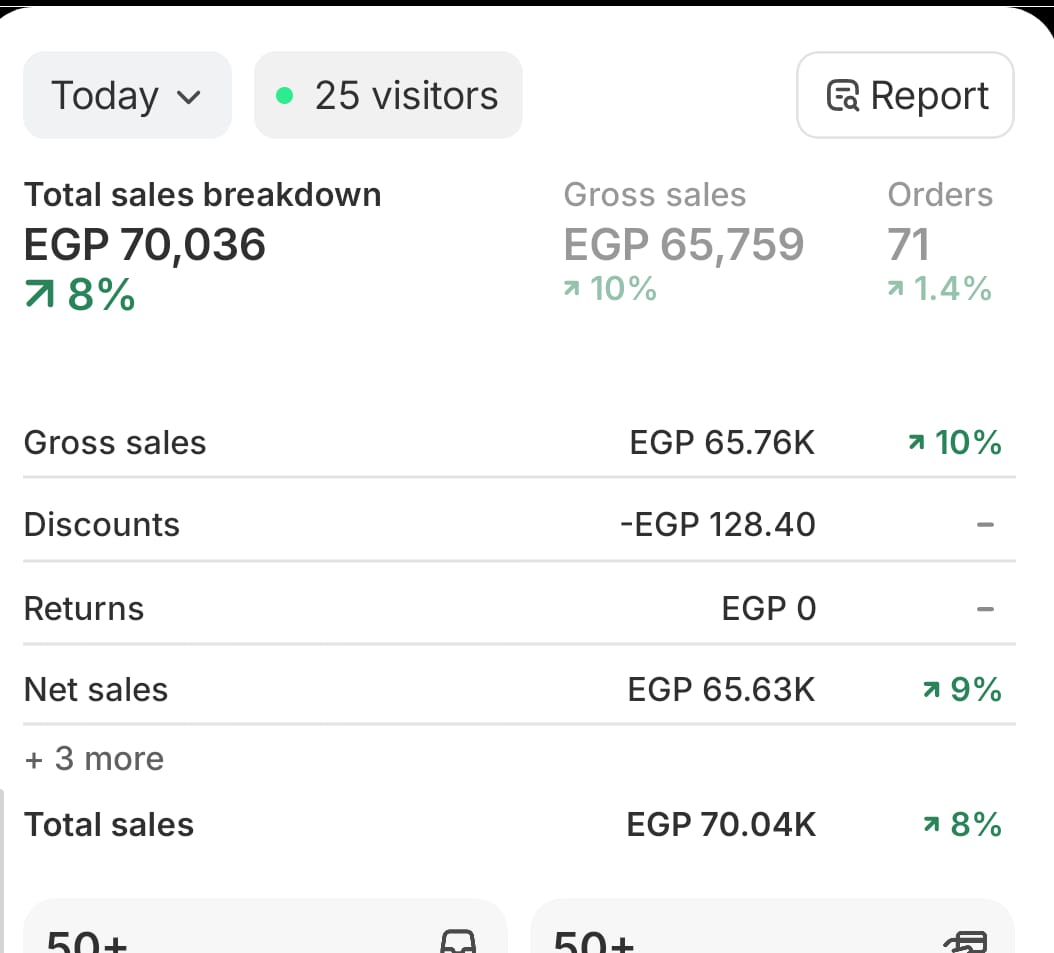Click the green live visitors dot
The width and height of the screenshot is (1054, 953).
[x=284, y=96]
